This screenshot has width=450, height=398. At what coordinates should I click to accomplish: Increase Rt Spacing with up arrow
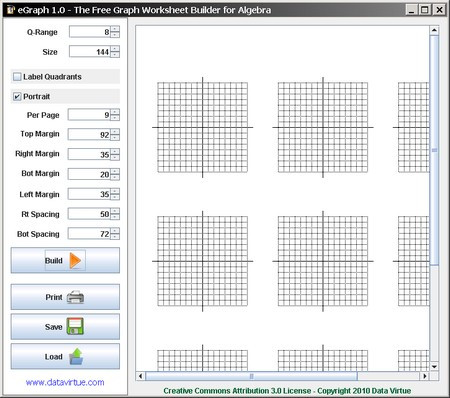pos(115,211)
